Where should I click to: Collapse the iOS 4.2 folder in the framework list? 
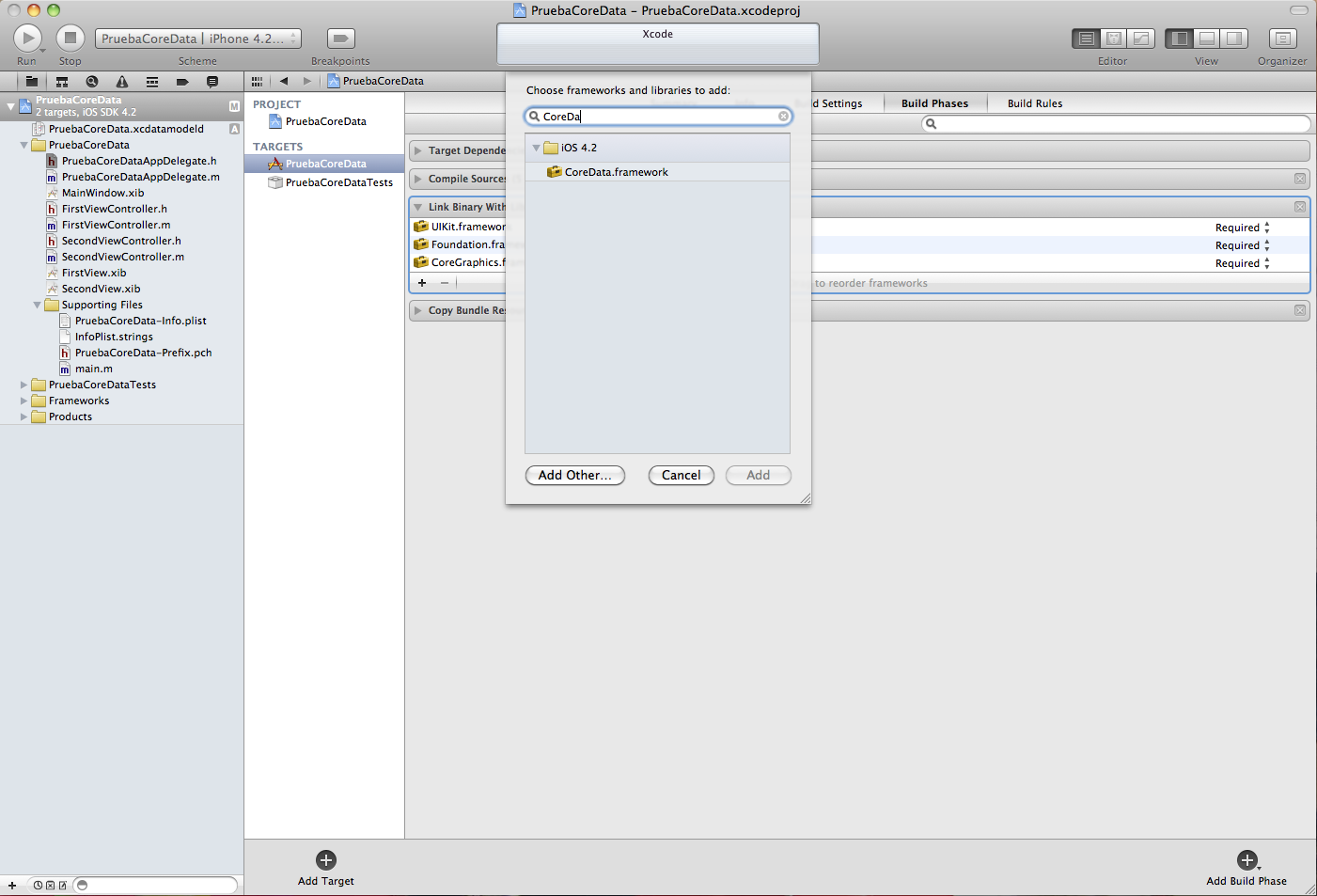tap(537, 148)
